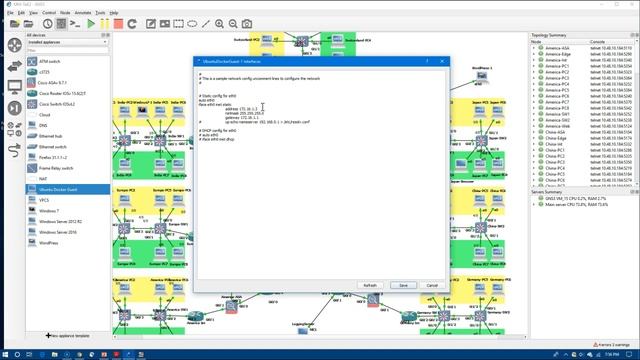Click the zoom in magnifier icon
Image resolution: width=640 pixels, height=360 pixels.
tap(219, 24)
